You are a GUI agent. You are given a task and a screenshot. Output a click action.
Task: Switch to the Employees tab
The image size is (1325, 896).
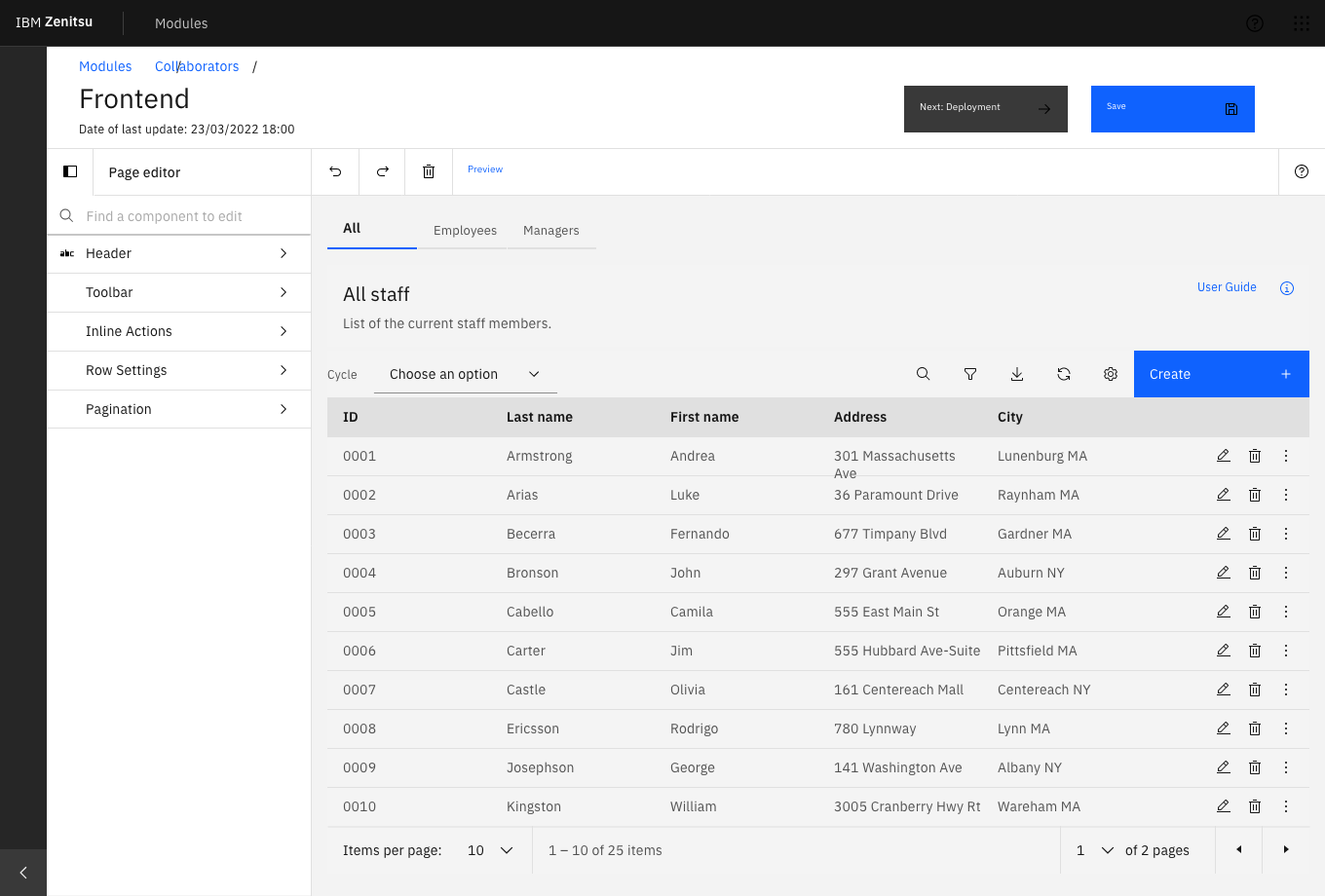pyautogui.click(x=465, y=231)
